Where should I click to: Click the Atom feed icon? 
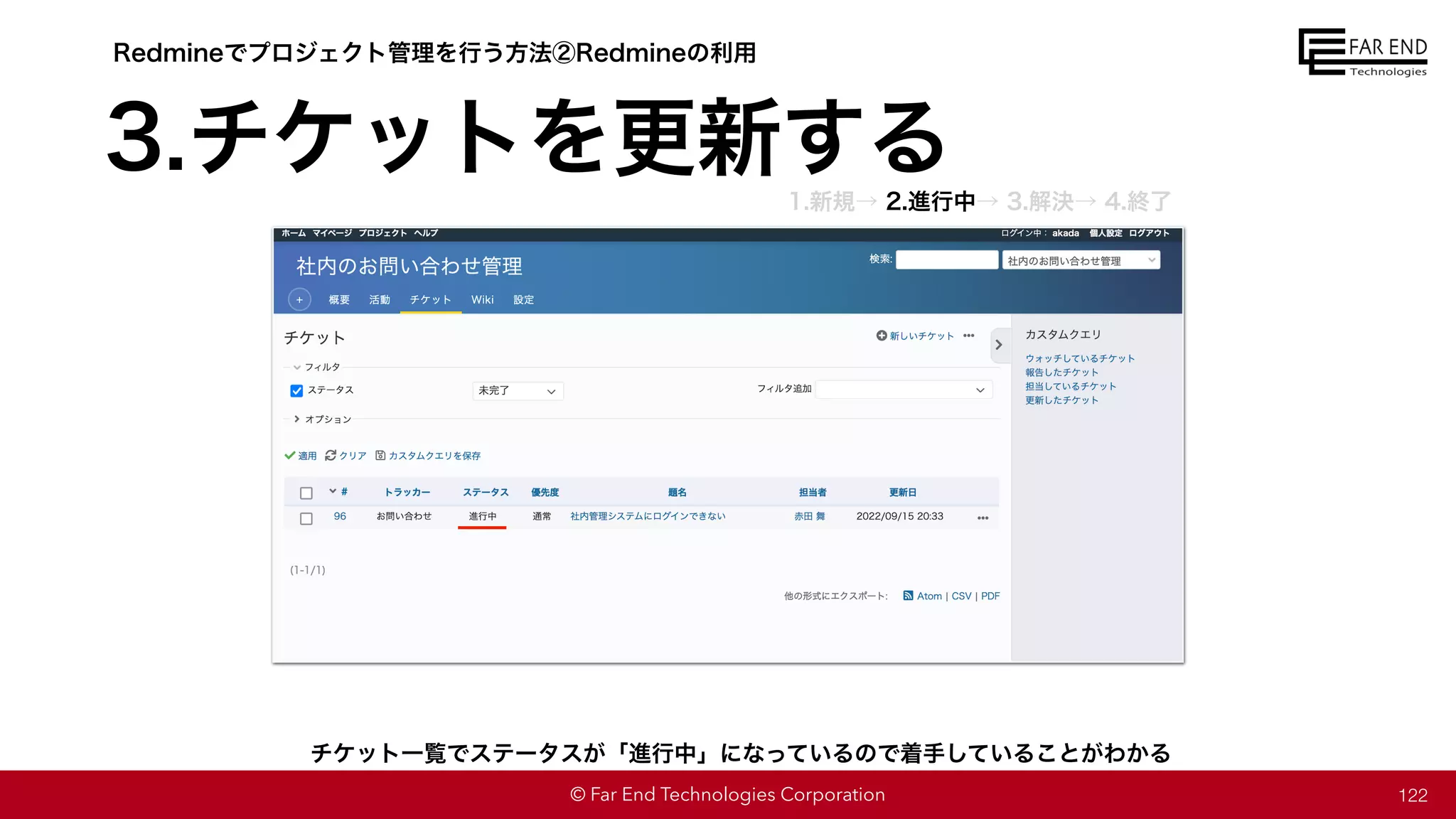(x=908, y=596)
